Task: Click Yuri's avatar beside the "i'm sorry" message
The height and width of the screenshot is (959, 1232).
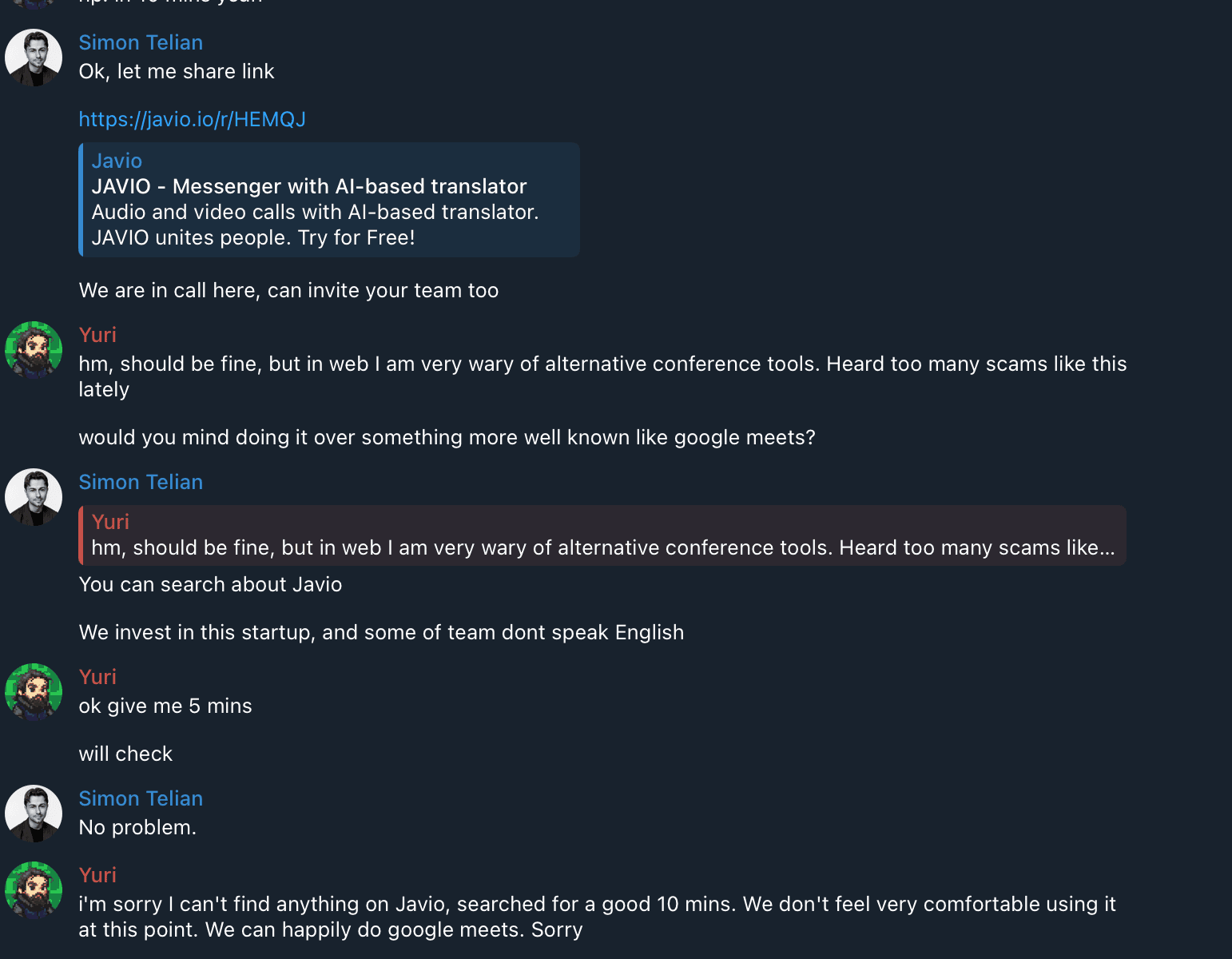Action: click(34, 890)
